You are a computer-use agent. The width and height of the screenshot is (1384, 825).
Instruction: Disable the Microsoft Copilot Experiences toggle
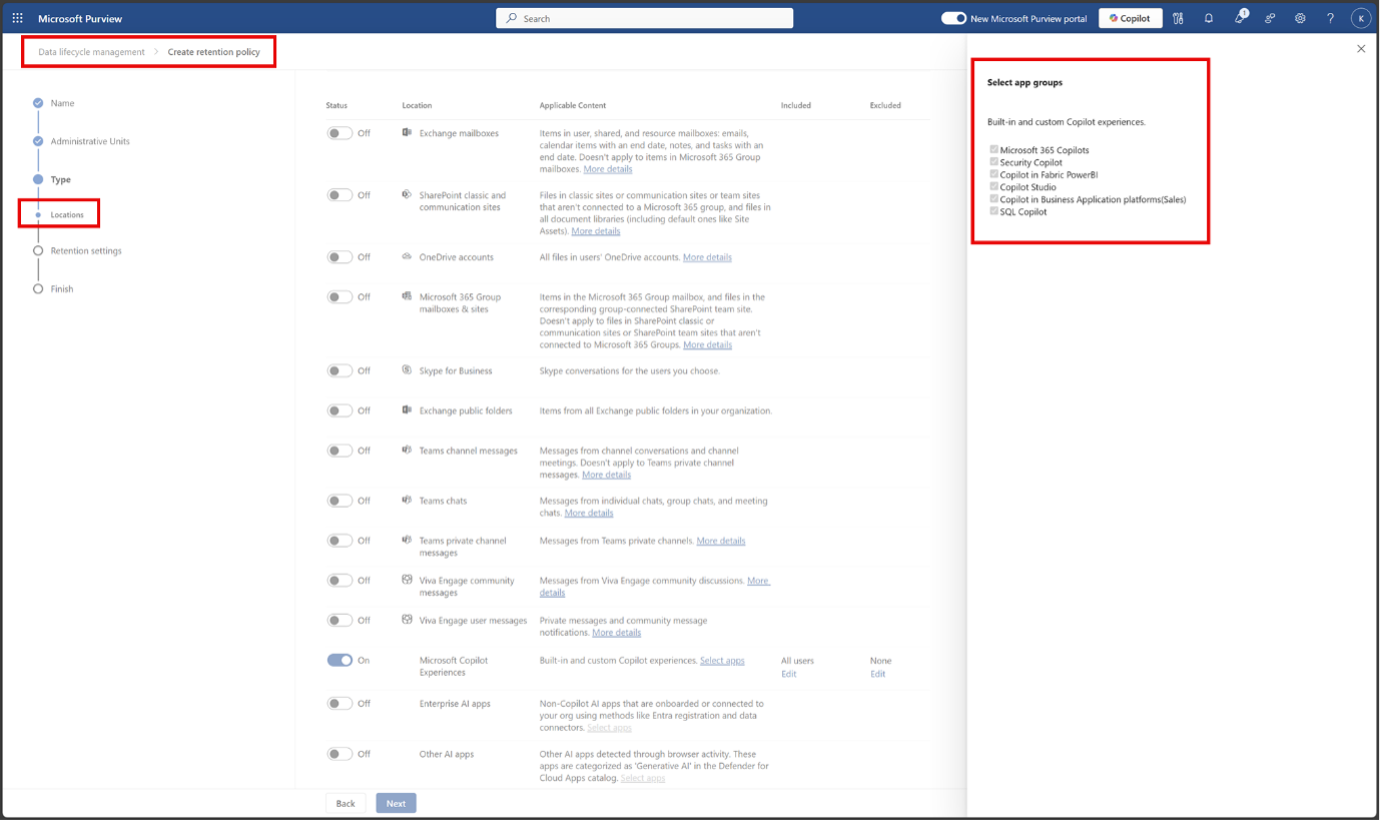point(340,660)
